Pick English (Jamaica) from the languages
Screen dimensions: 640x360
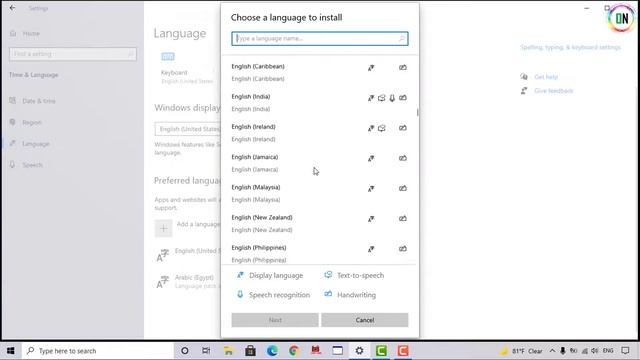tap(319, 163)
